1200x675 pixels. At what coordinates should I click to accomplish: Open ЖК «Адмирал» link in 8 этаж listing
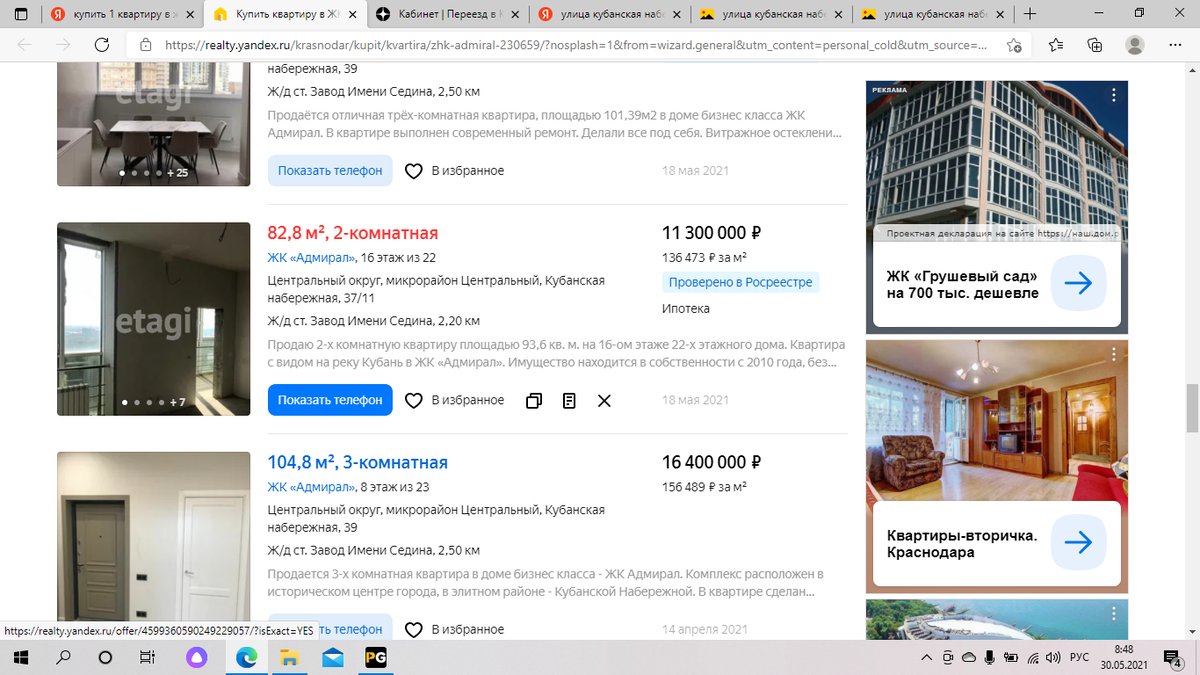(x=311, y=487)
